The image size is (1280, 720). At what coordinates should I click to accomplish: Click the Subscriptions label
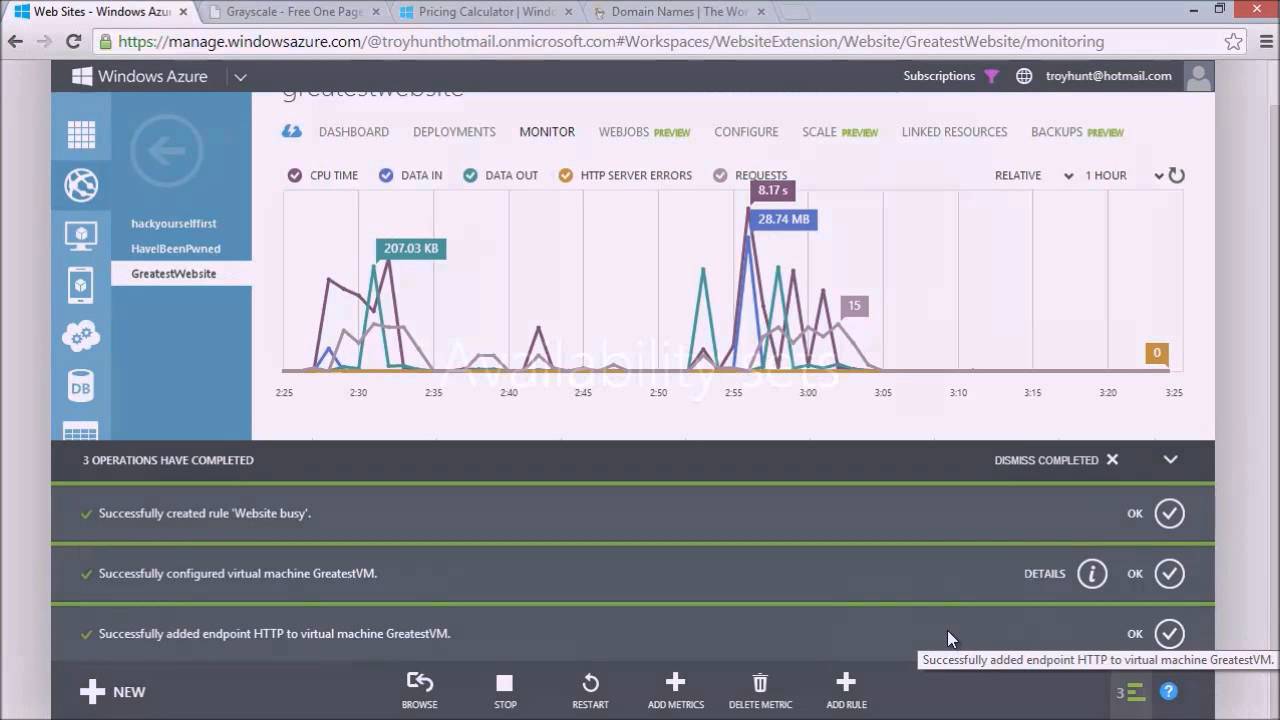[x=939, y=76]
